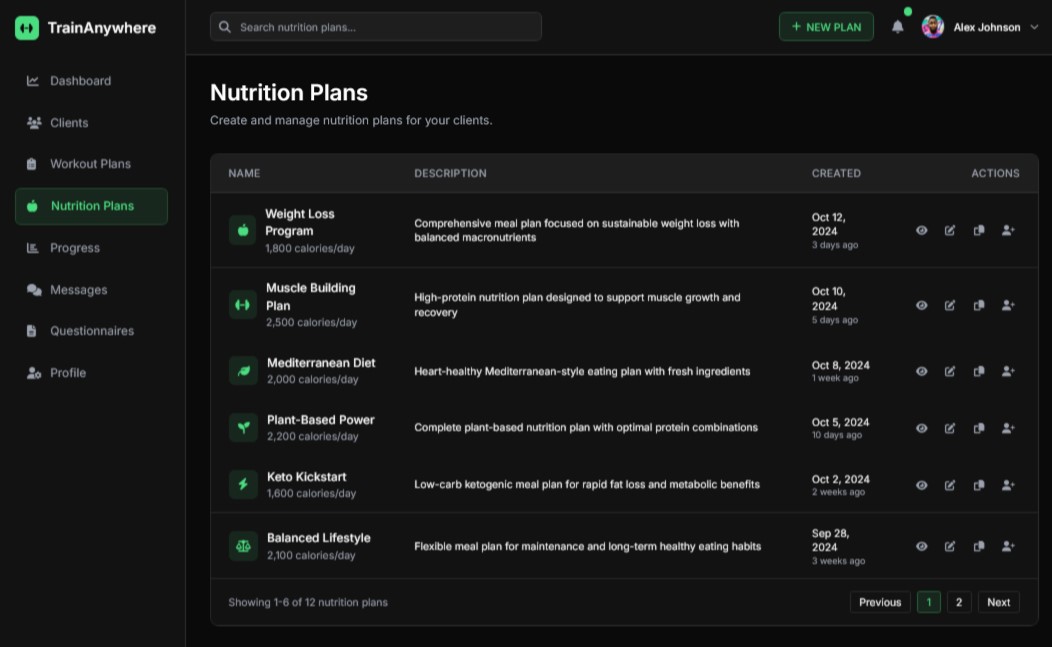The image size is (1052, 647).
Task: Jump to page 2 of nutrition plans
Action: (x=959, y=602)
